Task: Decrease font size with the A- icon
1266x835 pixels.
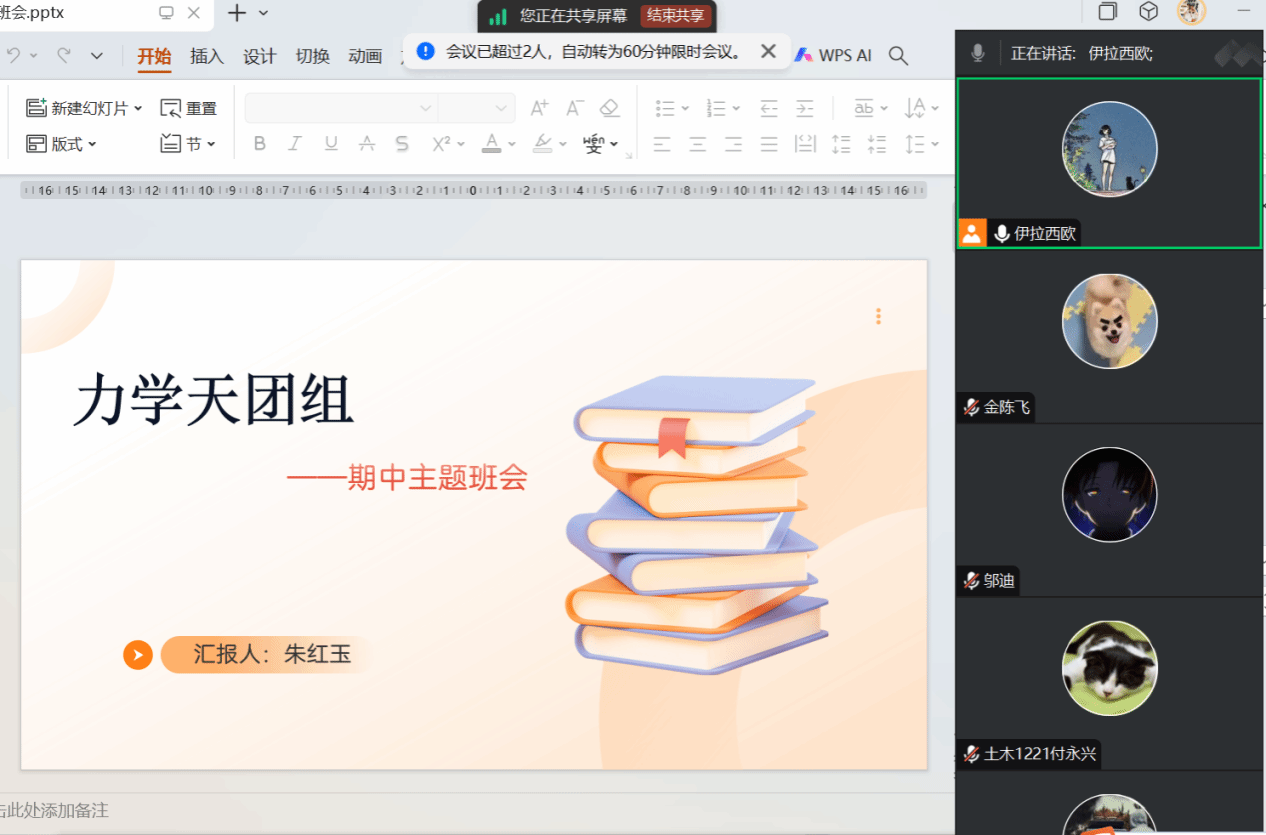Action: point(575,108)
